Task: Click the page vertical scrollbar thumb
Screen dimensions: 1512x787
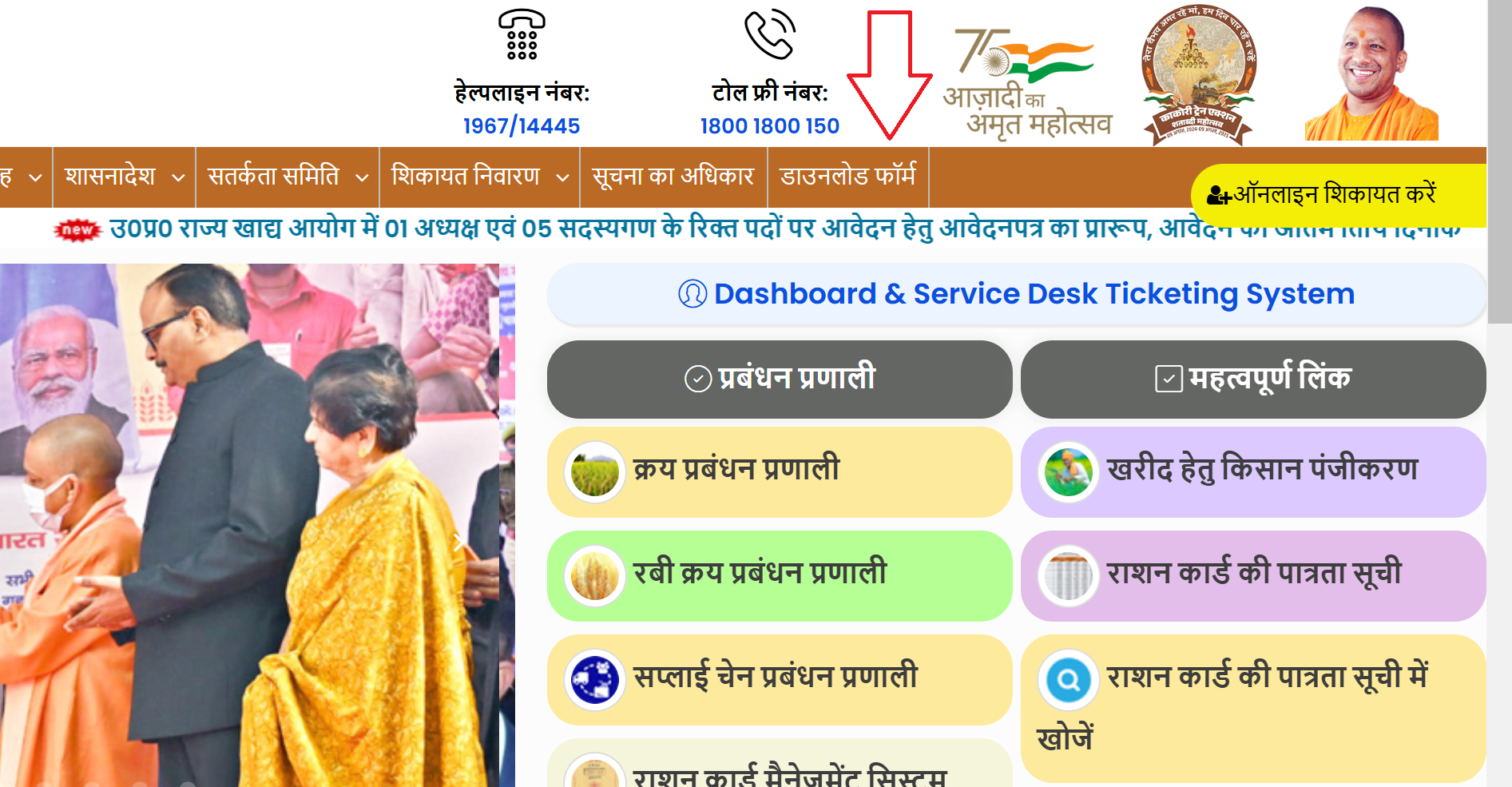Action: pos(1499,161)
